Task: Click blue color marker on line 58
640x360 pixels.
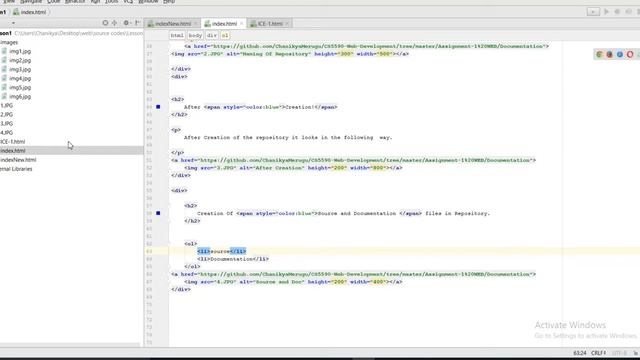Action: (158, 213)
